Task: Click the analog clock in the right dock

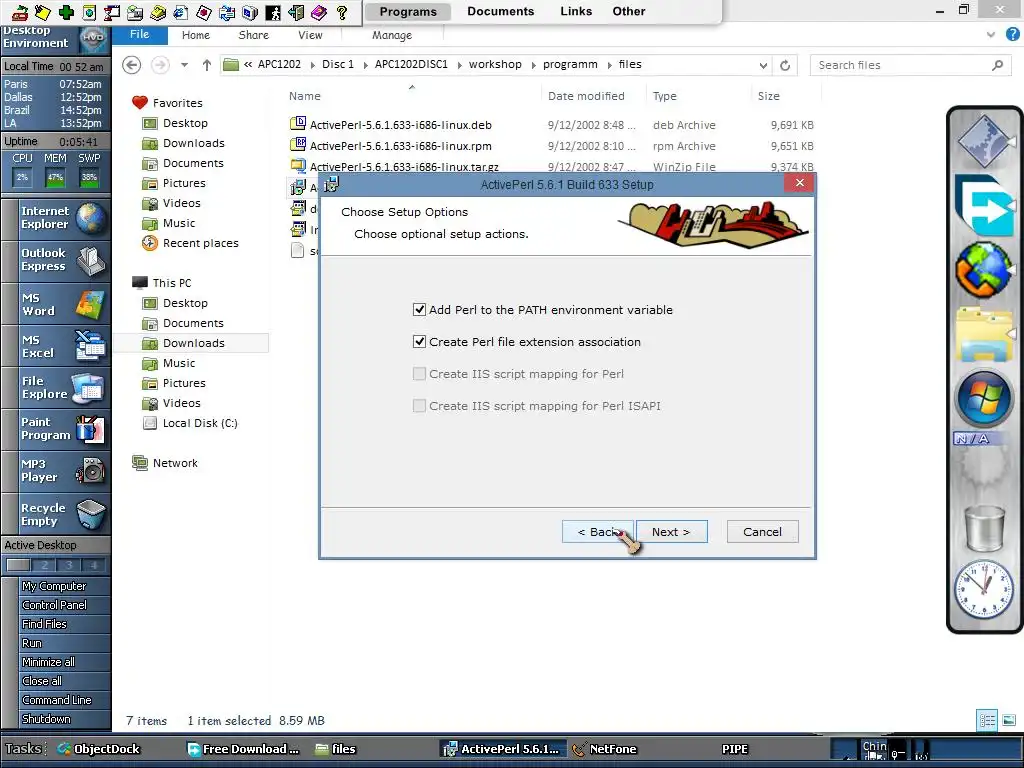Action: [984, 590]
